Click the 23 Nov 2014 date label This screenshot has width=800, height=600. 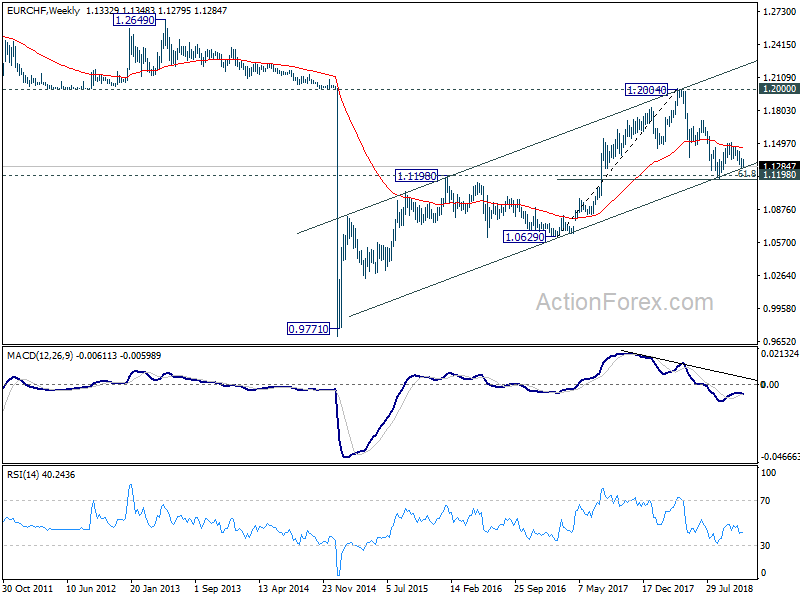point(349,589)
